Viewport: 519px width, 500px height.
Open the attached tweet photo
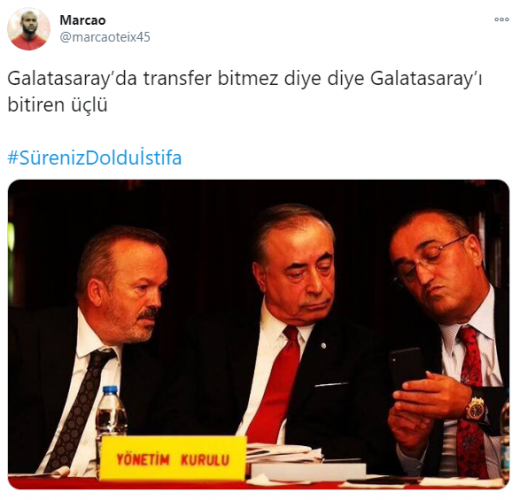pyautogui.click(x=259, y=334)
